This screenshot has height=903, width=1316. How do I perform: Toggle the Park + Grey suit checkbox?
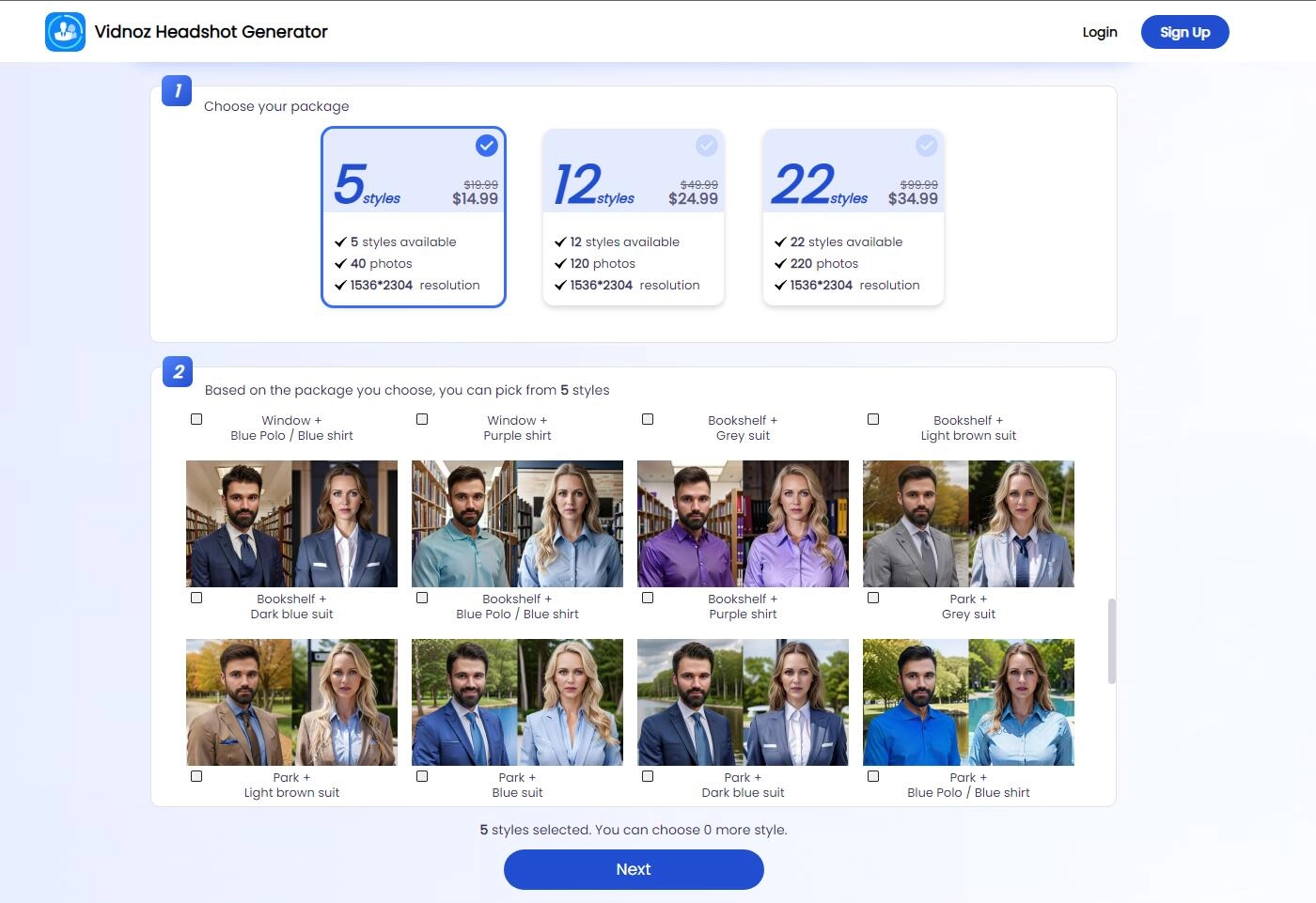tap(873, 599)
